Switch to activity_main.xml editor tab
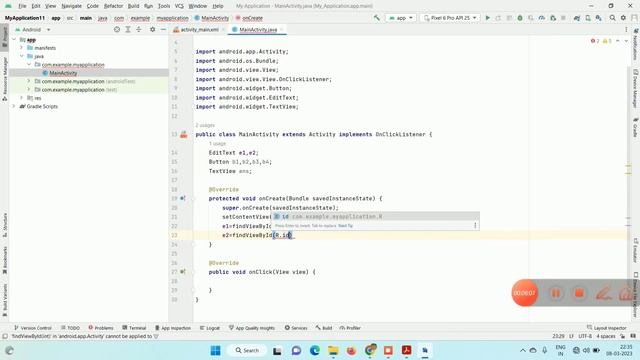This screenshot has width=640, height=360. click(199, 30)
